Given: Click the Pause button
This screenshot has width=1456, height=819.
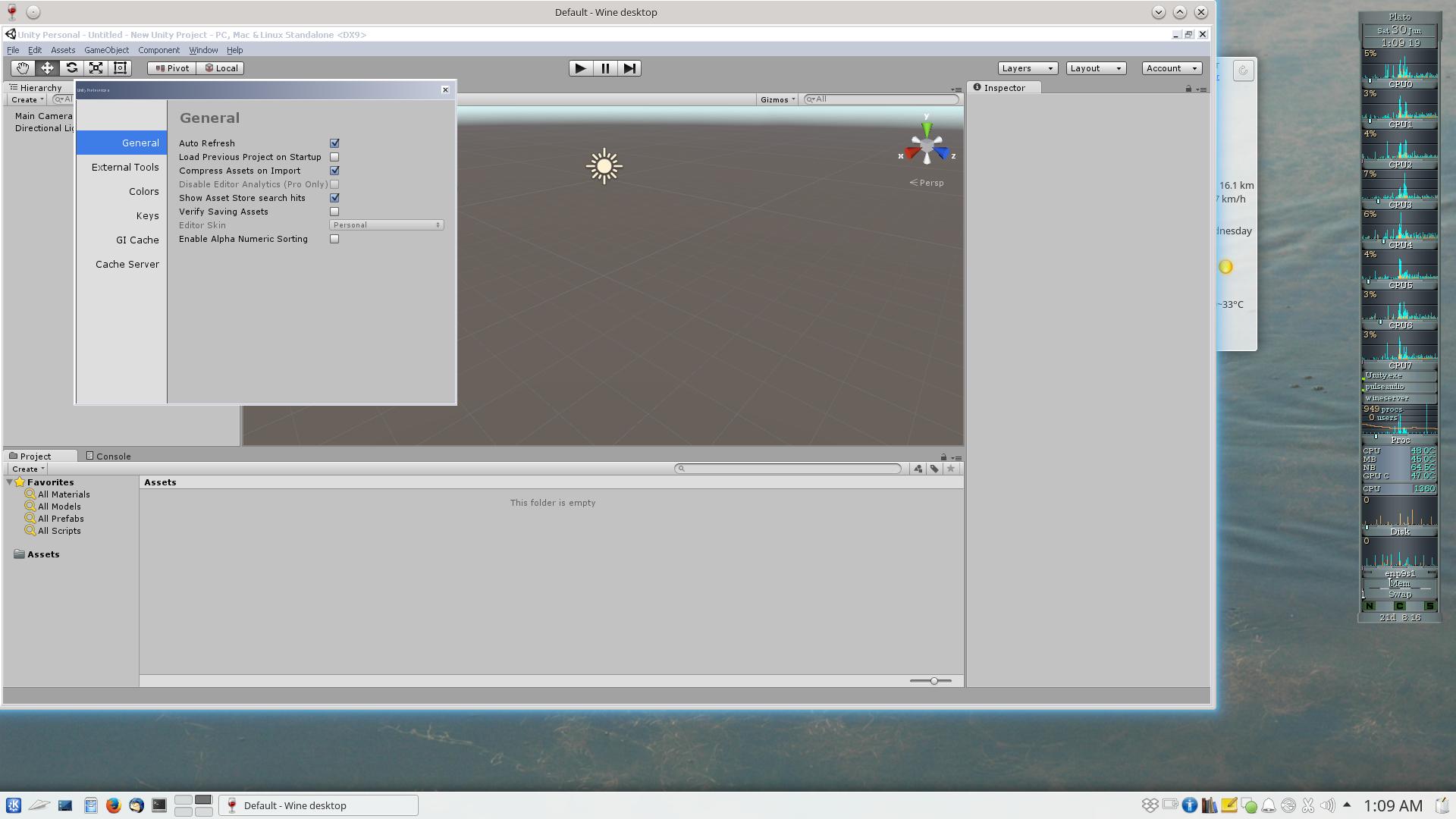Looking at the screenshot, I should tap(605, 68).
